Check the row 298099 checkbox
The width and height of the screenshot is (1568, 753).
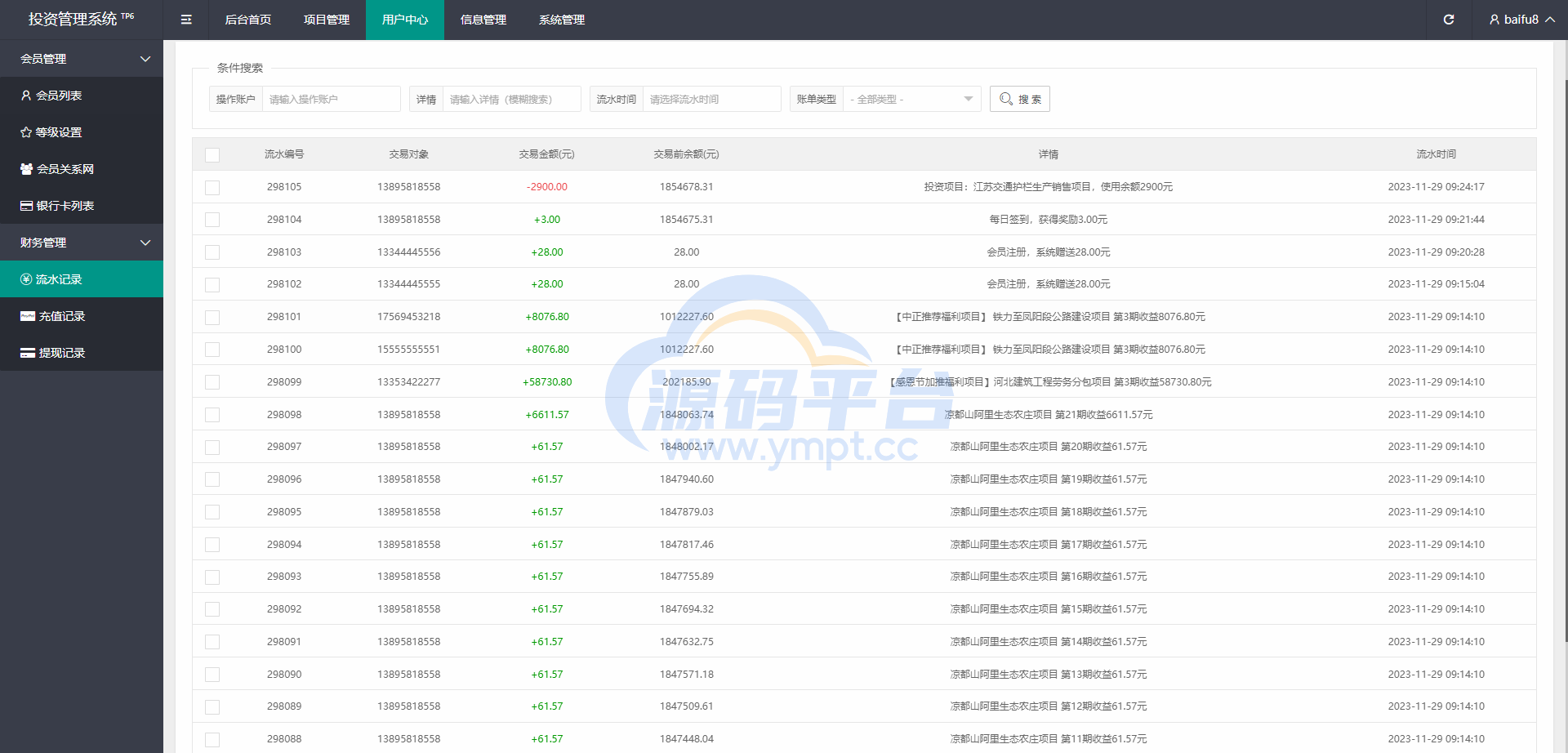212,382
